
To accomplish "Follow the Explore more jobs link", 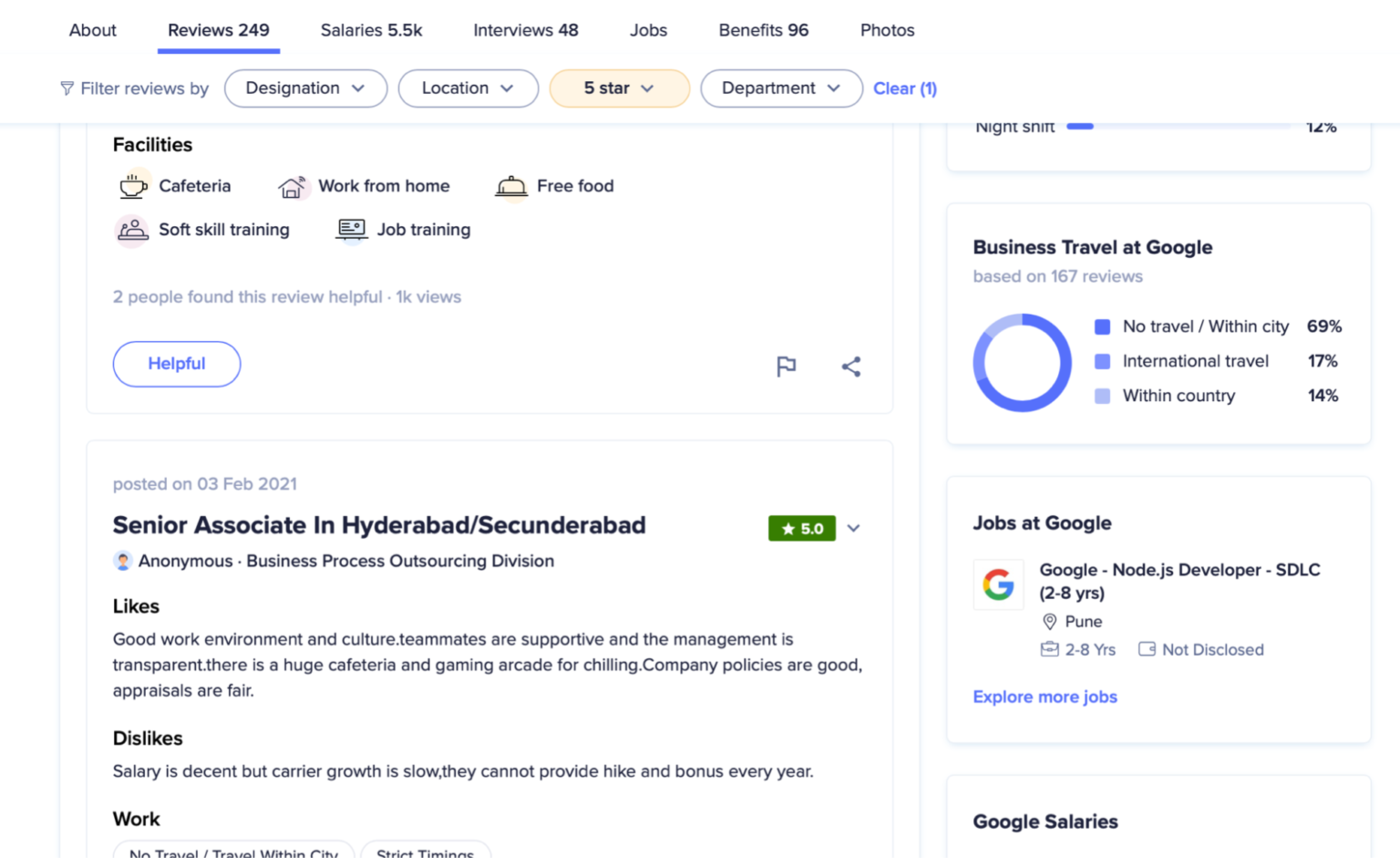I will click(1045, 697).
